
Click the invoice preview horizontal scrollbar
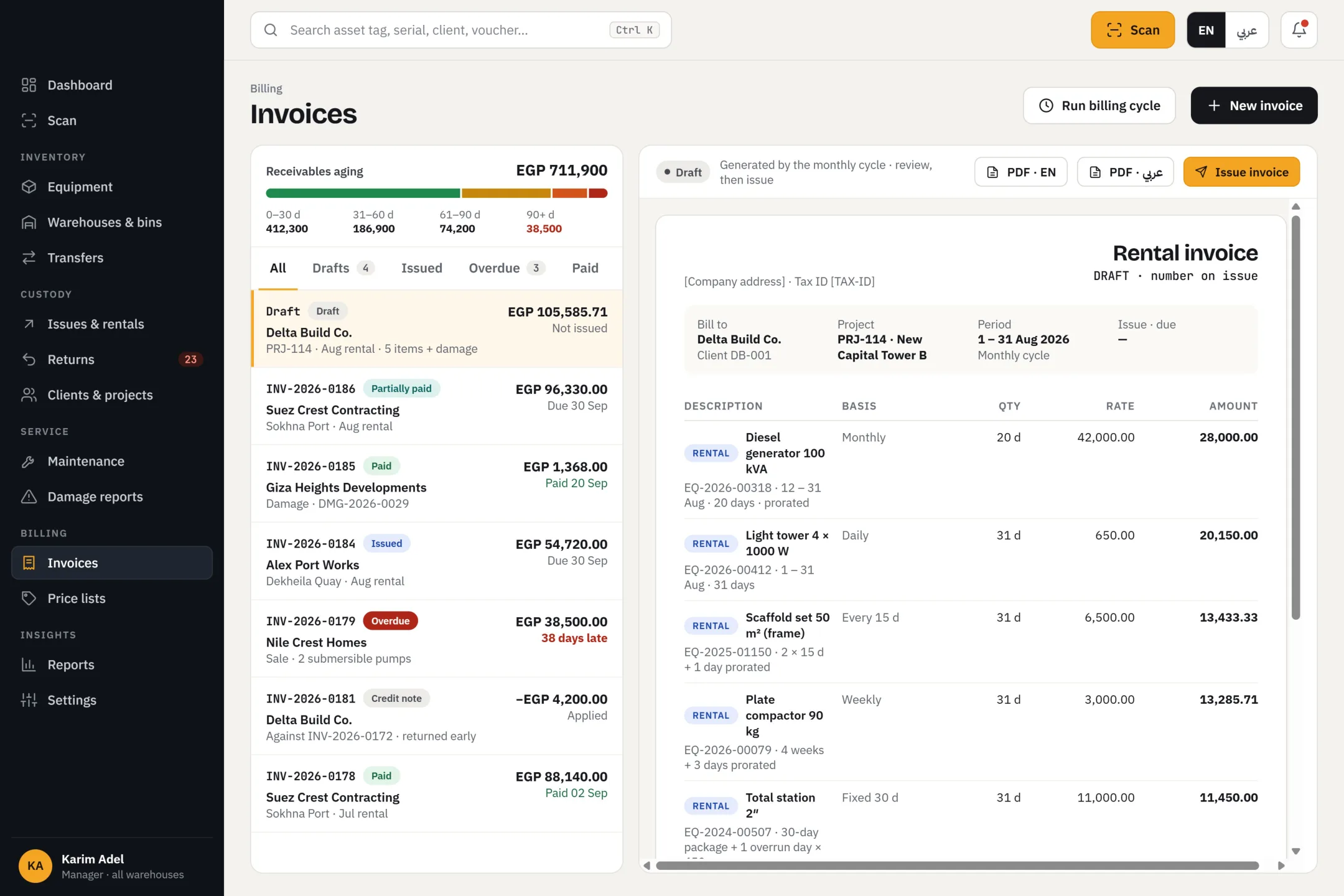click(x=957, y=866)
